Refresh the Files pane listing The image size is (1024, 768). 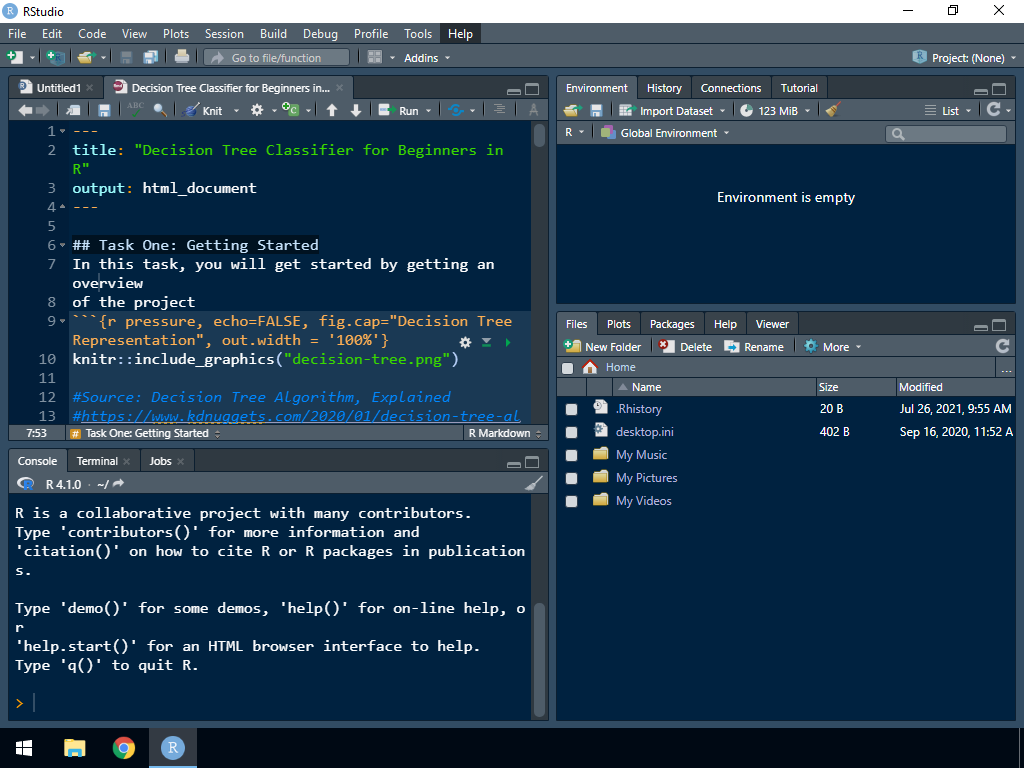pos(1002,346)
